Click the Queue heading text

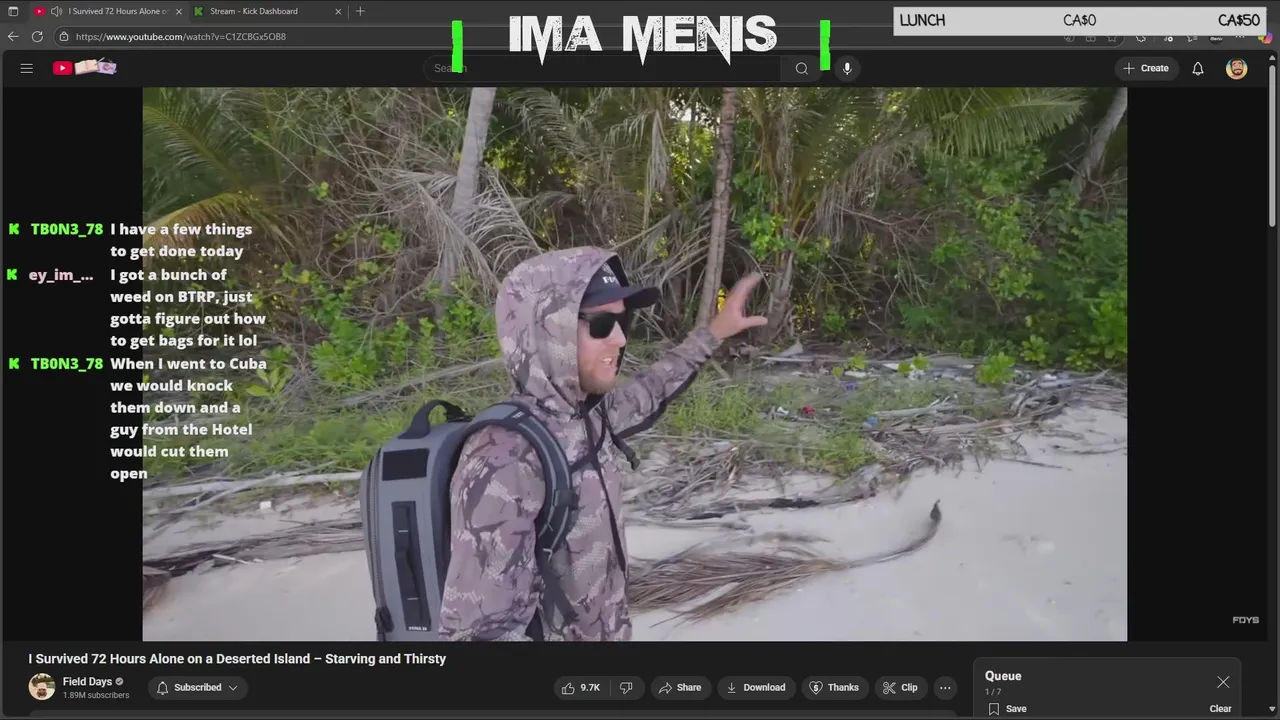(x=1003, y=676)
